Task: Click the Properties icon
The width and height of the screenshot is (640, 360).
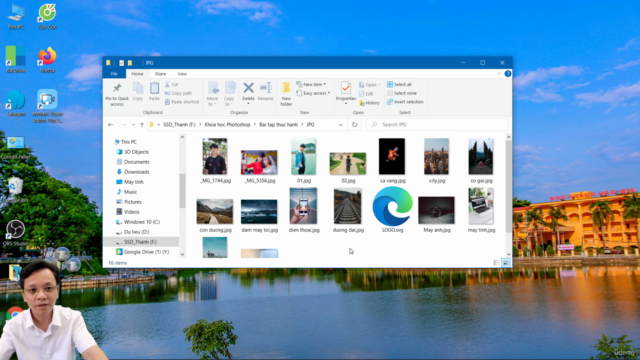Action: pyautogui.click(x=346, y=88)
